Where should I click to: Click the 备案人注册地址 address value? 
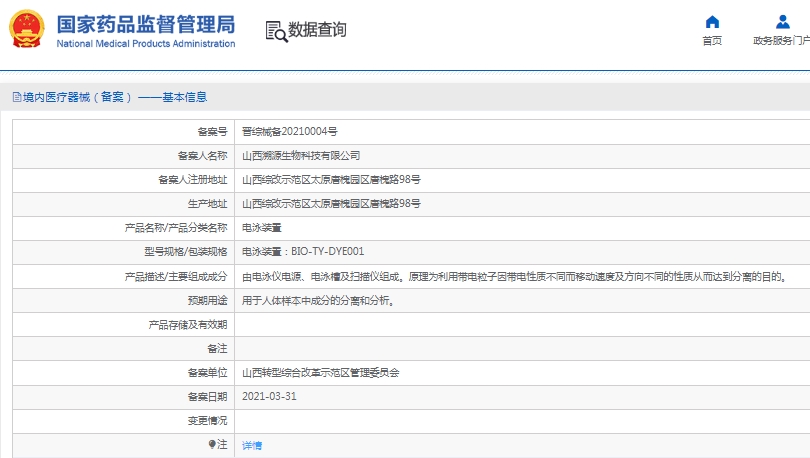[331, 180]
